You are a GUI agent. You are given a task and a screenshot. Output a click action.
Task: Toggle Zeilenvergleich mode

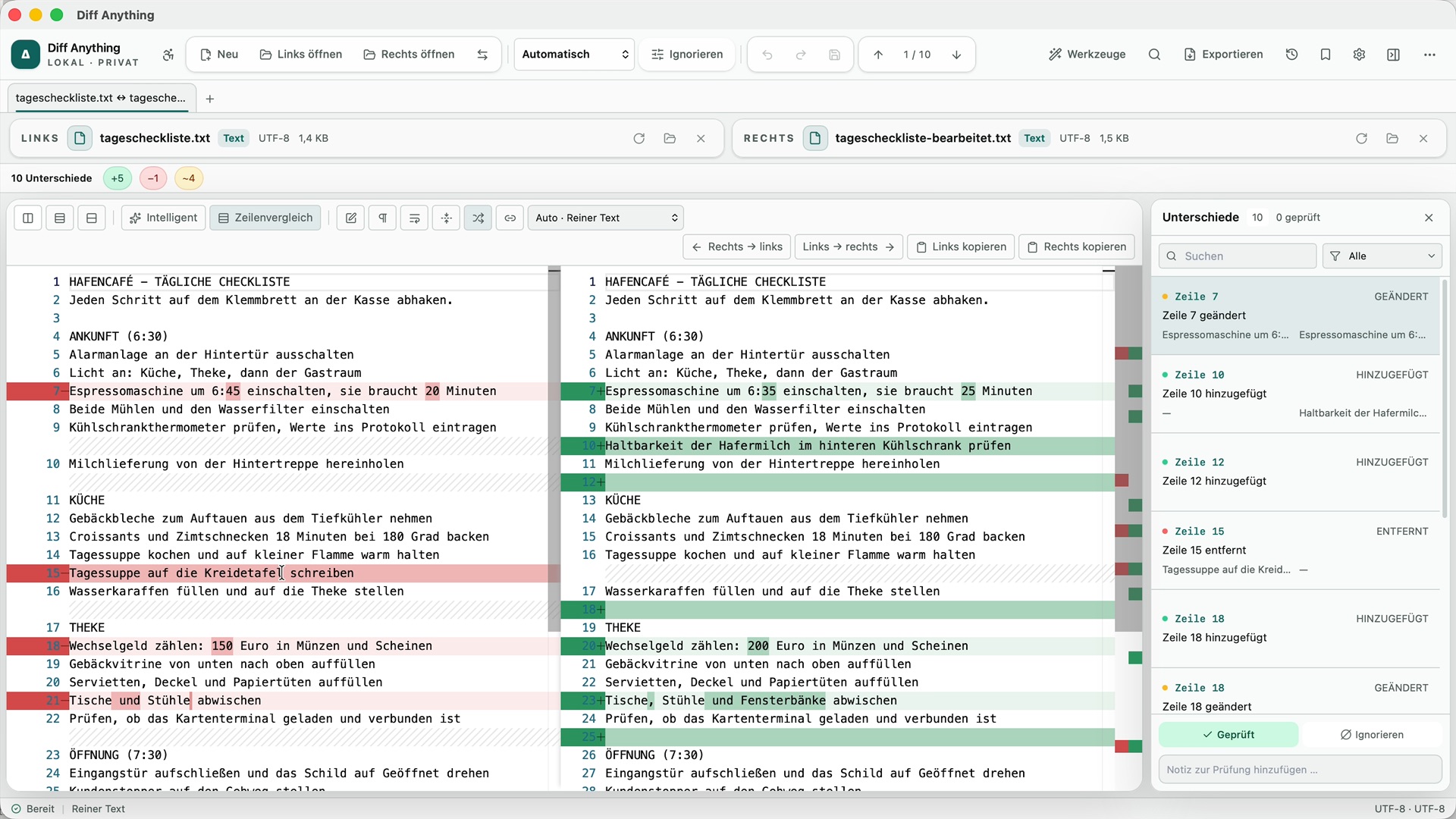tap(265, 218)
